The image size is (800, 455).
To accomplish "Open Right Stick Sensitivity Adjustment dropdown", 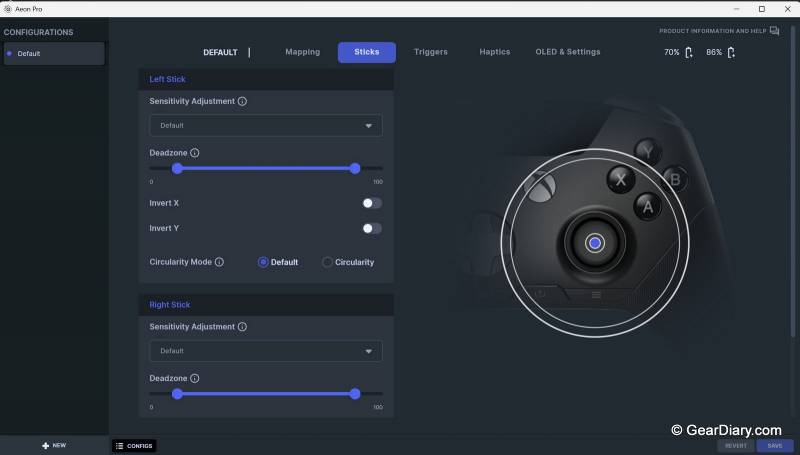I will click(x=266, y=351).
